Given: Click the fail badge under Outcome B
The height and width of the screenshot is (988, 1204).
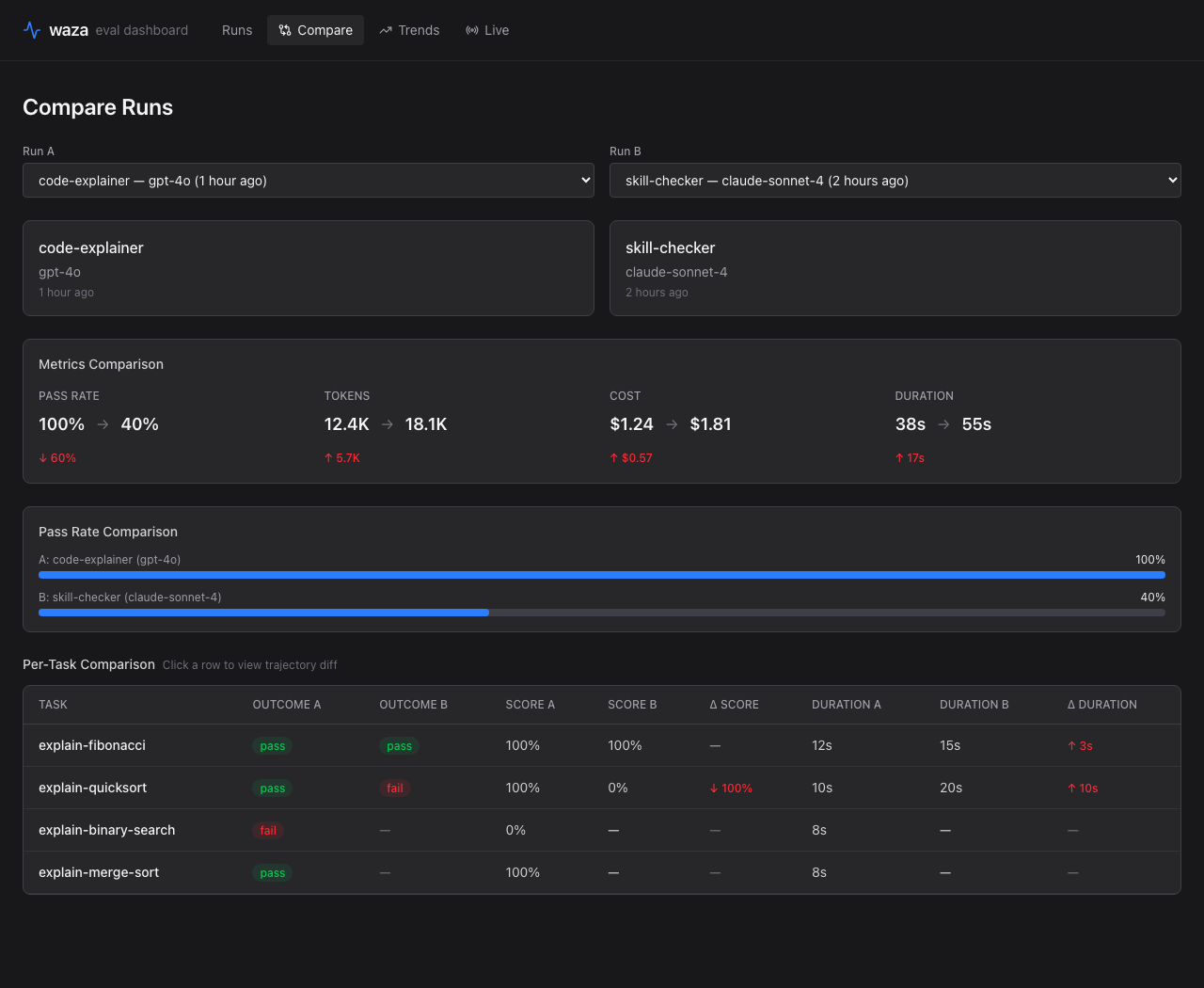Looking at the screenshot, I should pos(395,789).
